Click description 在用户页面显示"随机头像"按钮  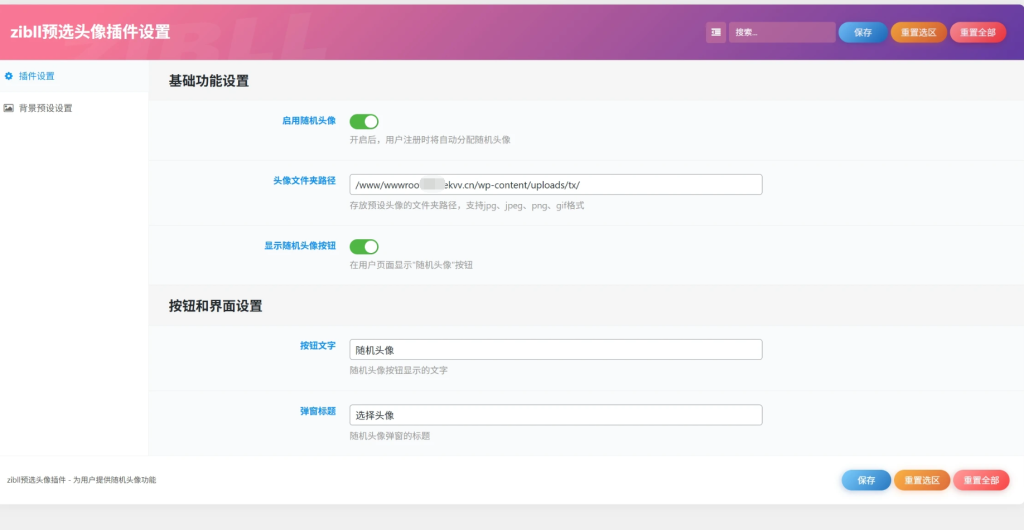pyautogui.click(x=411, y=266)
